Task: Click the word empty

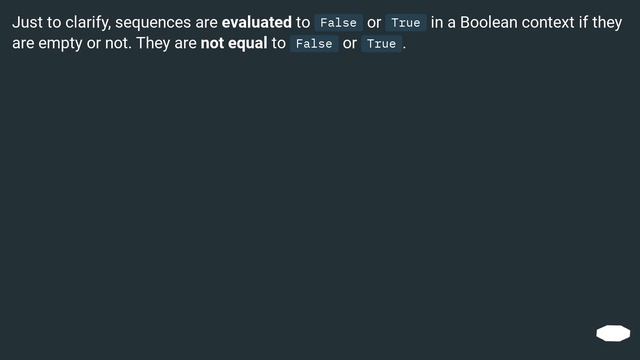Action: [x=60, y=44]
